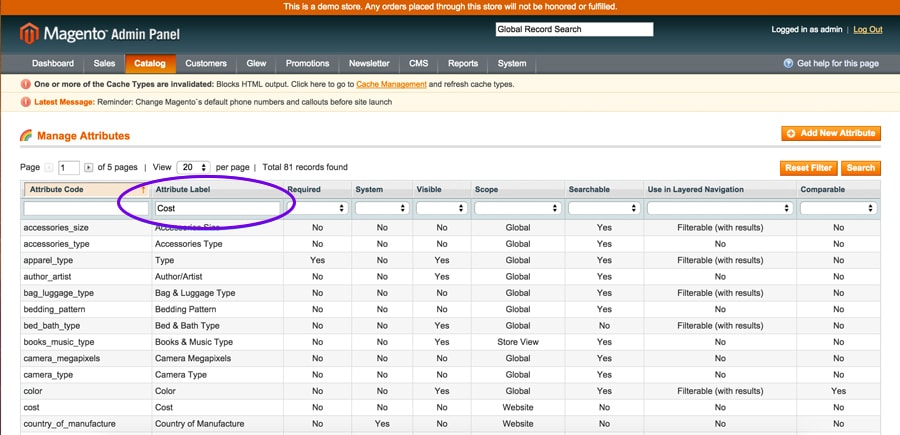Open the bag_luggage_type attribute row
900x435 pixels.
[x=450, y=293]
